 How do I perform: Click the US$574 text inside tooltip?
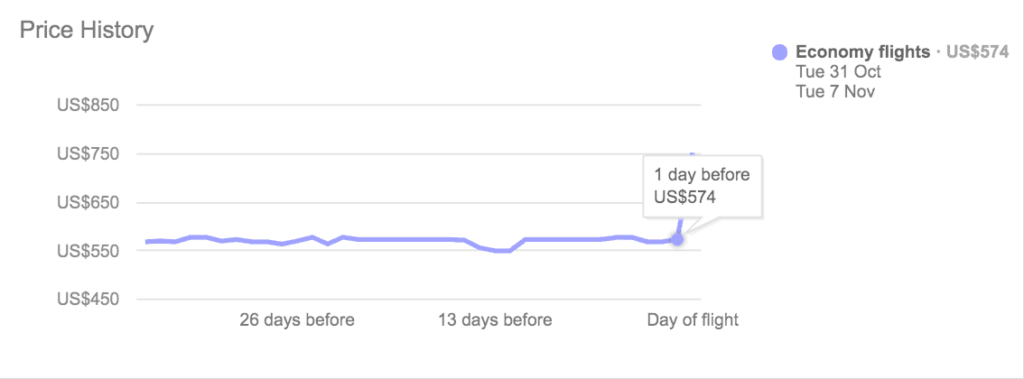pyautogui.click(x=684, y=197)
